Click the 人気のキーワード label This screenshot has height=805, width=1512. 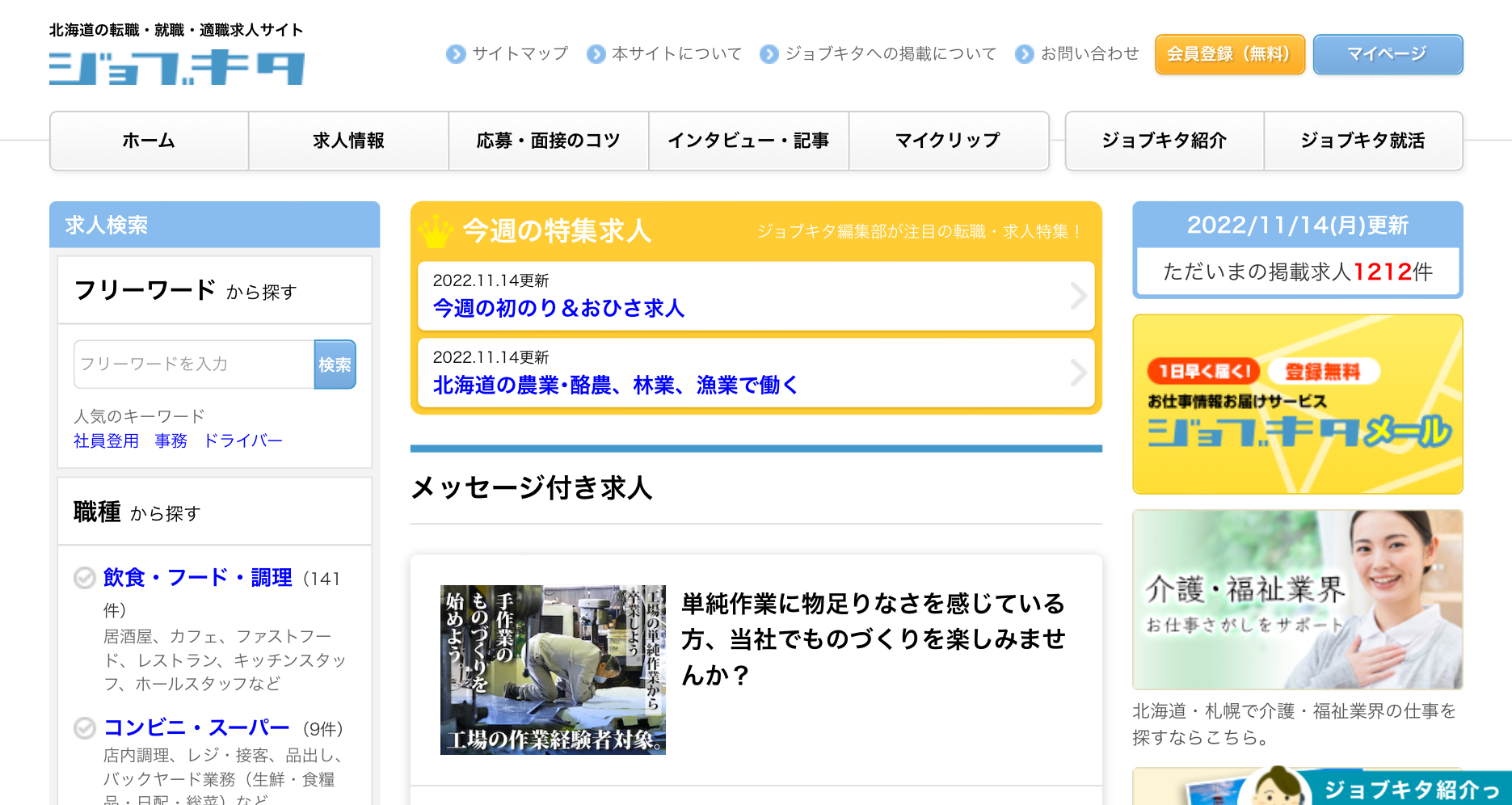click(x=139, y=416)
